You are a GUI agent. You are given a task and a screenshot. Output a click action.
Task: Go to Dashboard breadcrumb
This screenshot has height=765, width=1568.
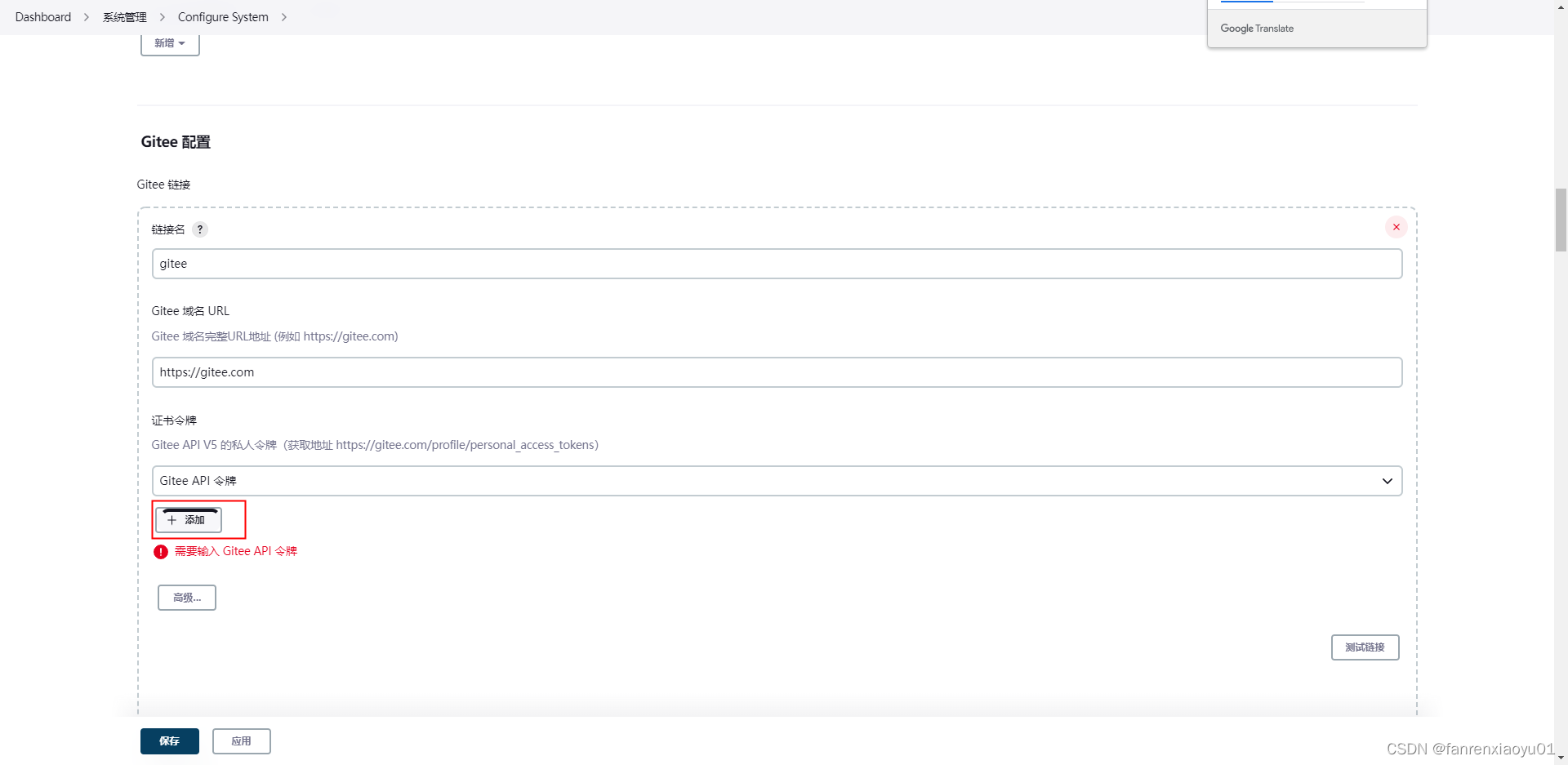tap(43, 17)
